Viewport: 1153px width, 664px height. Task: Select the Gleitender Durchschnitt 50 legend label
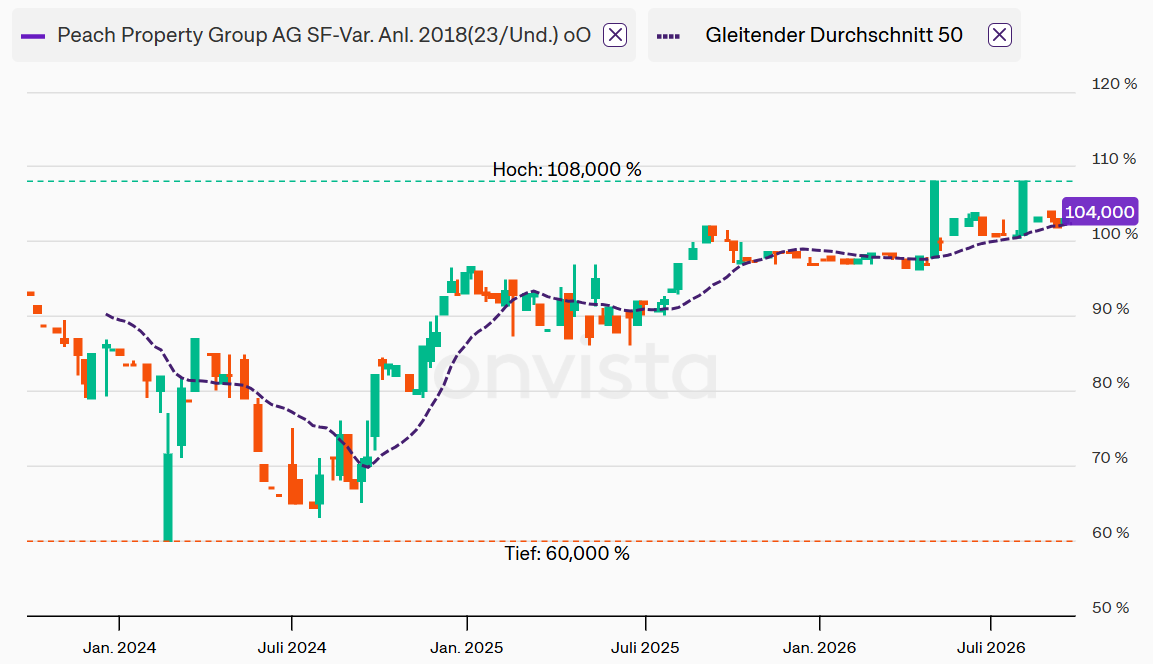[834, 35]
